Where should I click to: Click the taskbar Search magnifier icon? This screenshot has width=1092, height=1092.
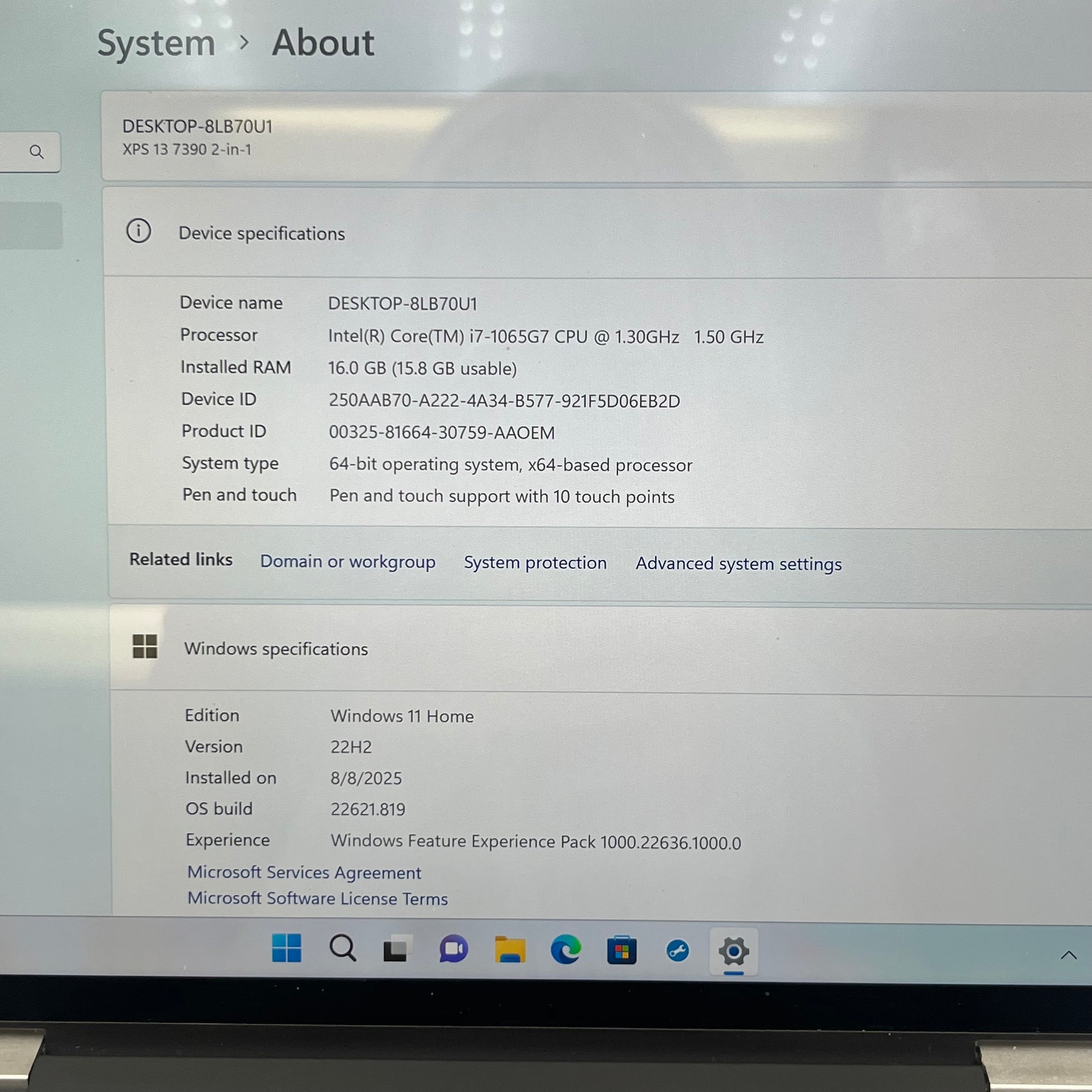342,948
